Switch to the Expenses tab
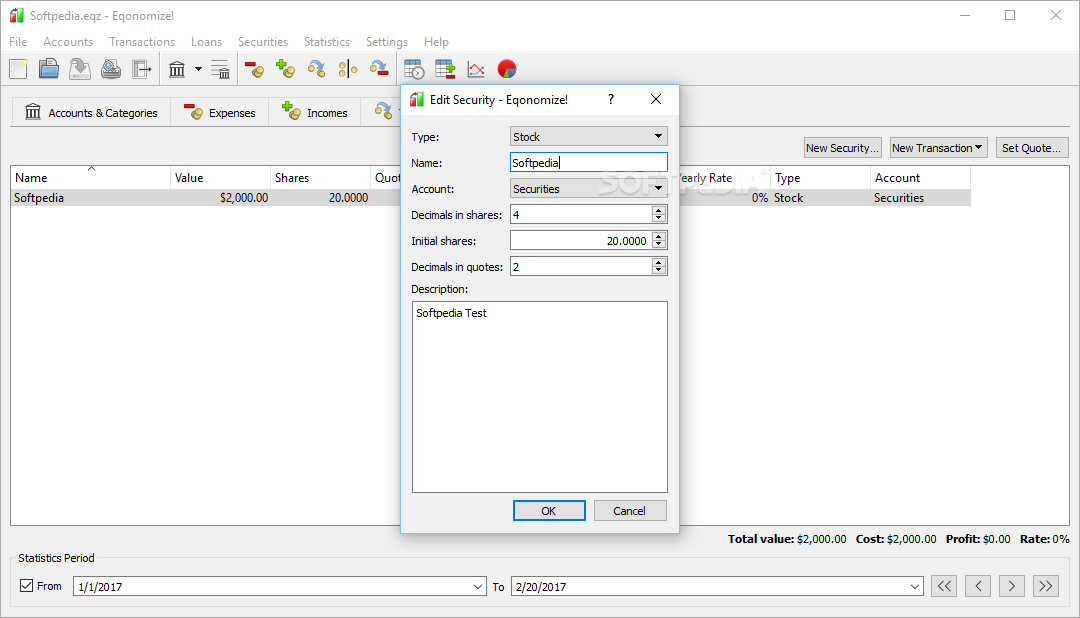 (x=220, y=112)
